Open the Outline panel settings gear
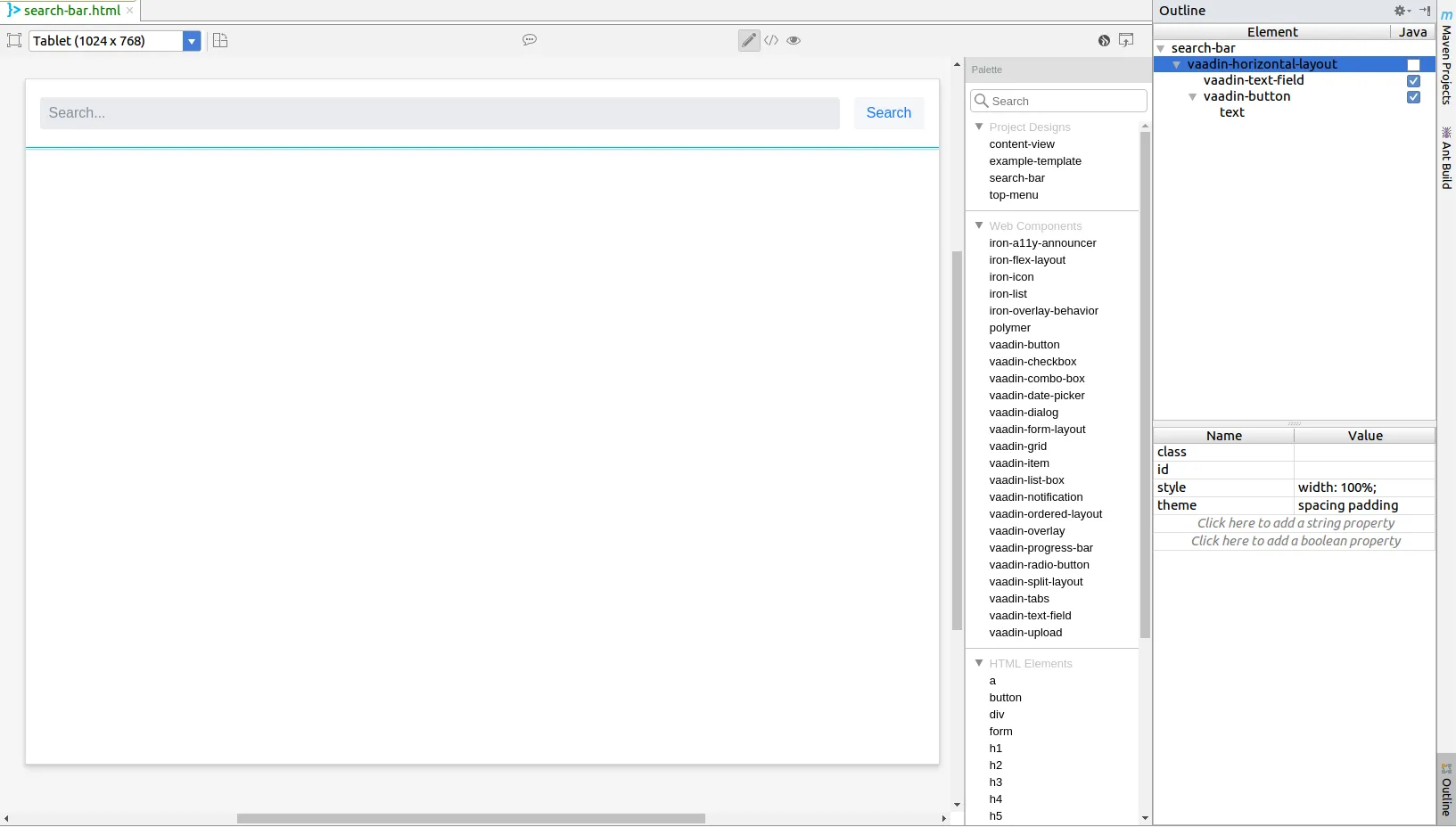Image resolution: width=1456 pixels, height=827 pixels. point(1401,11)
